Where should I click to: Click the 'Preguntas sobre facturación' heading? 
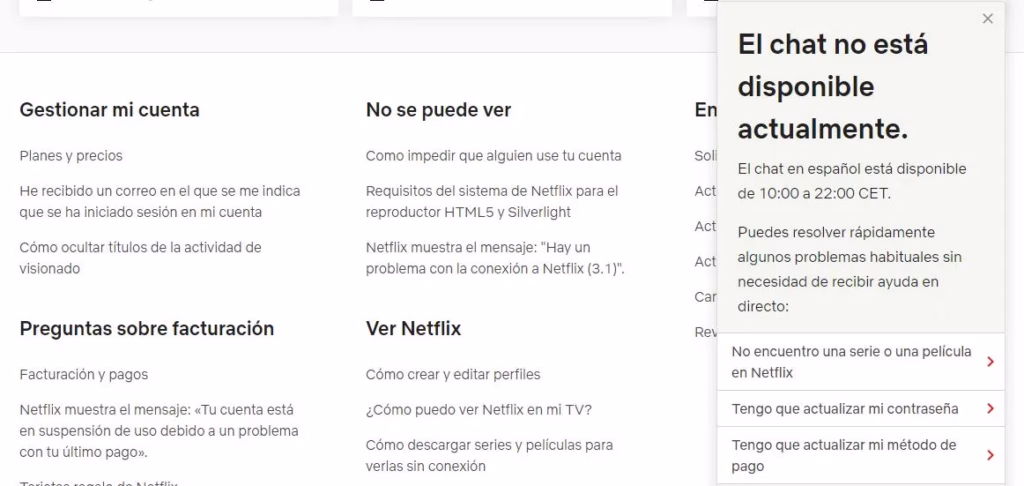[x=147, y=328]
